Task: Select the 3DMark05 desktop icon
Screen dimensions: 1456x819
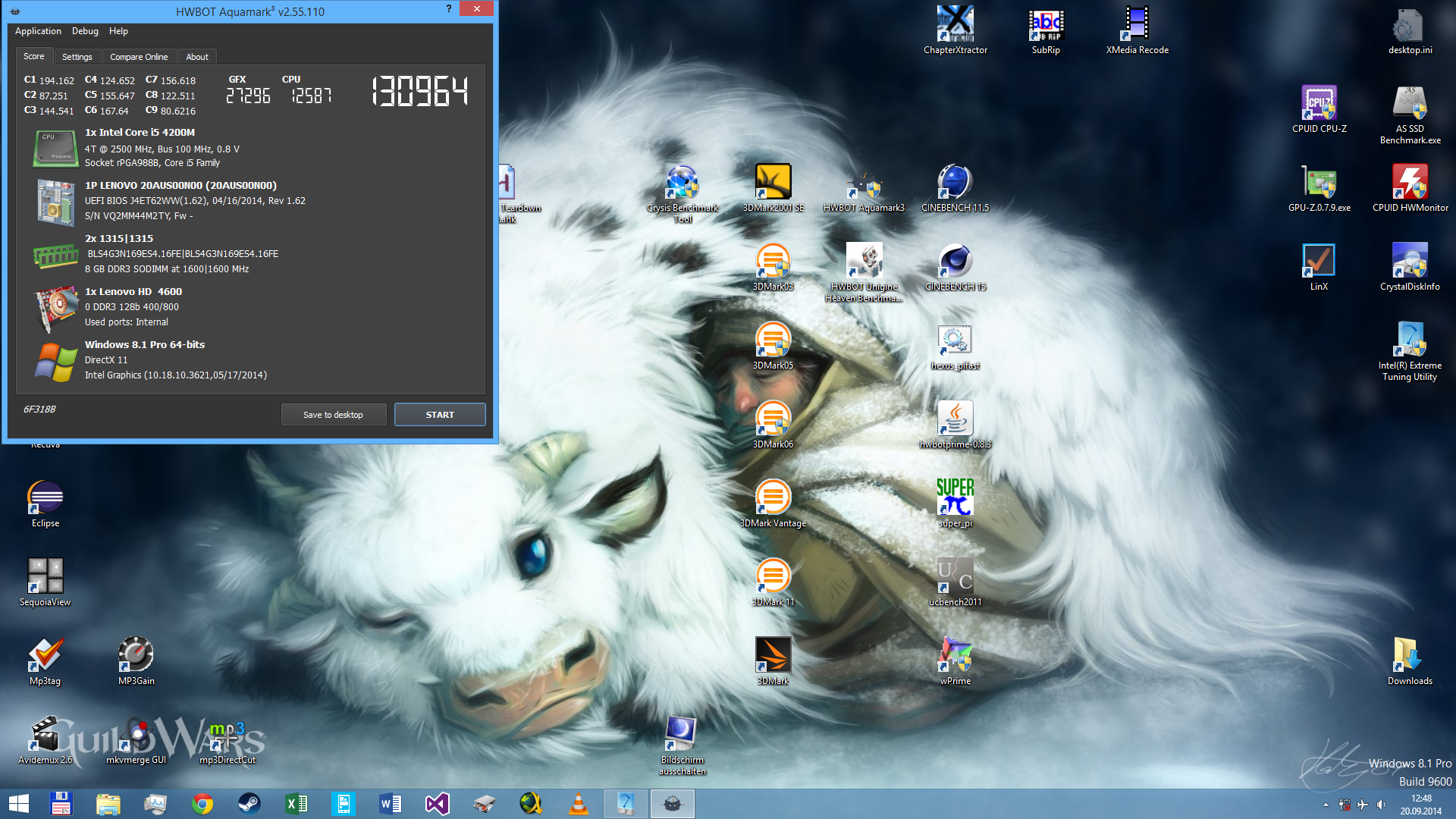Action: click(x=773, y=346)
